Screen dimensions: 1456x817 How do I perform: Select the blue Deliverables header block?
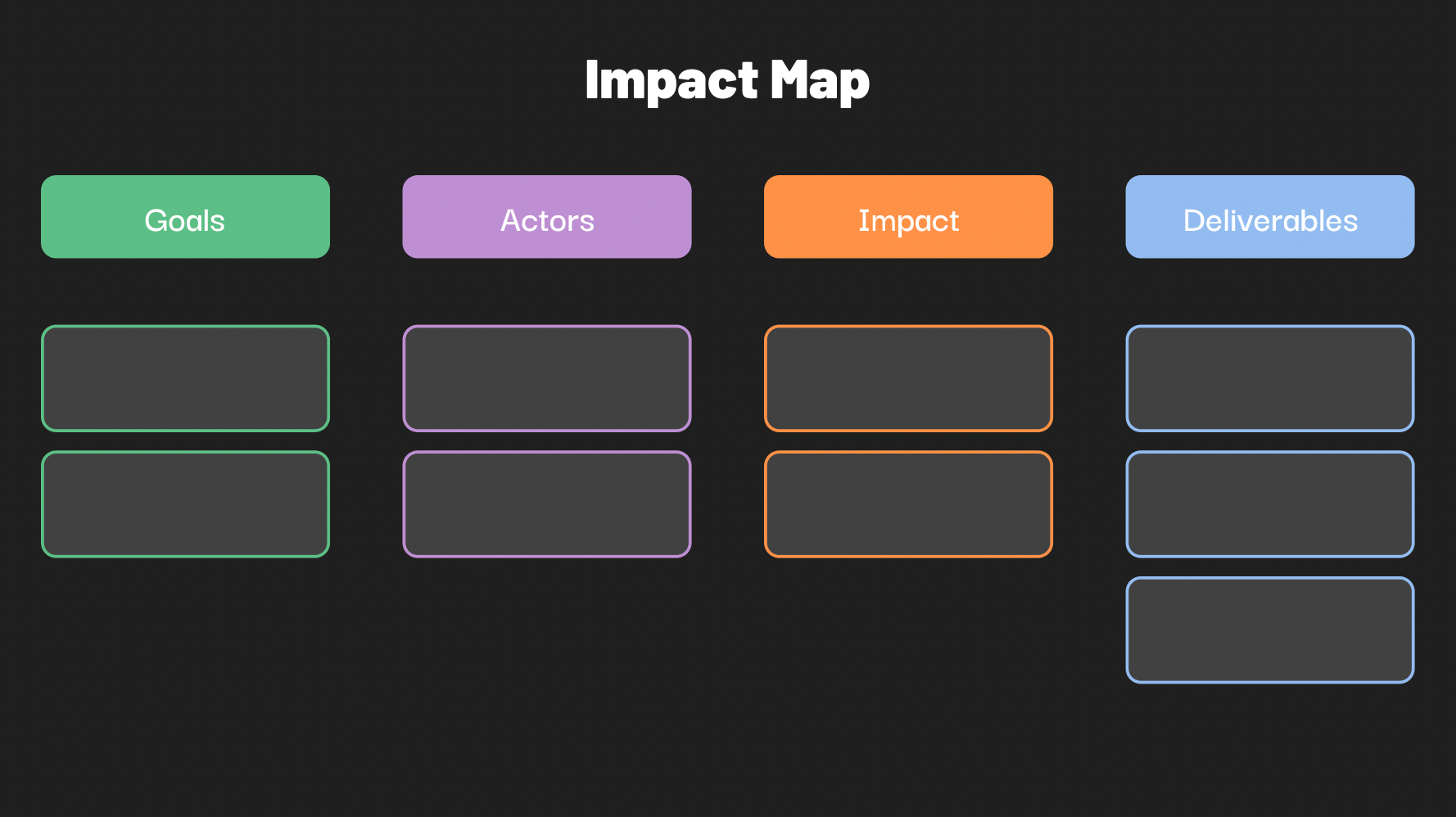pyautogui.click(x=1270, y=217)
